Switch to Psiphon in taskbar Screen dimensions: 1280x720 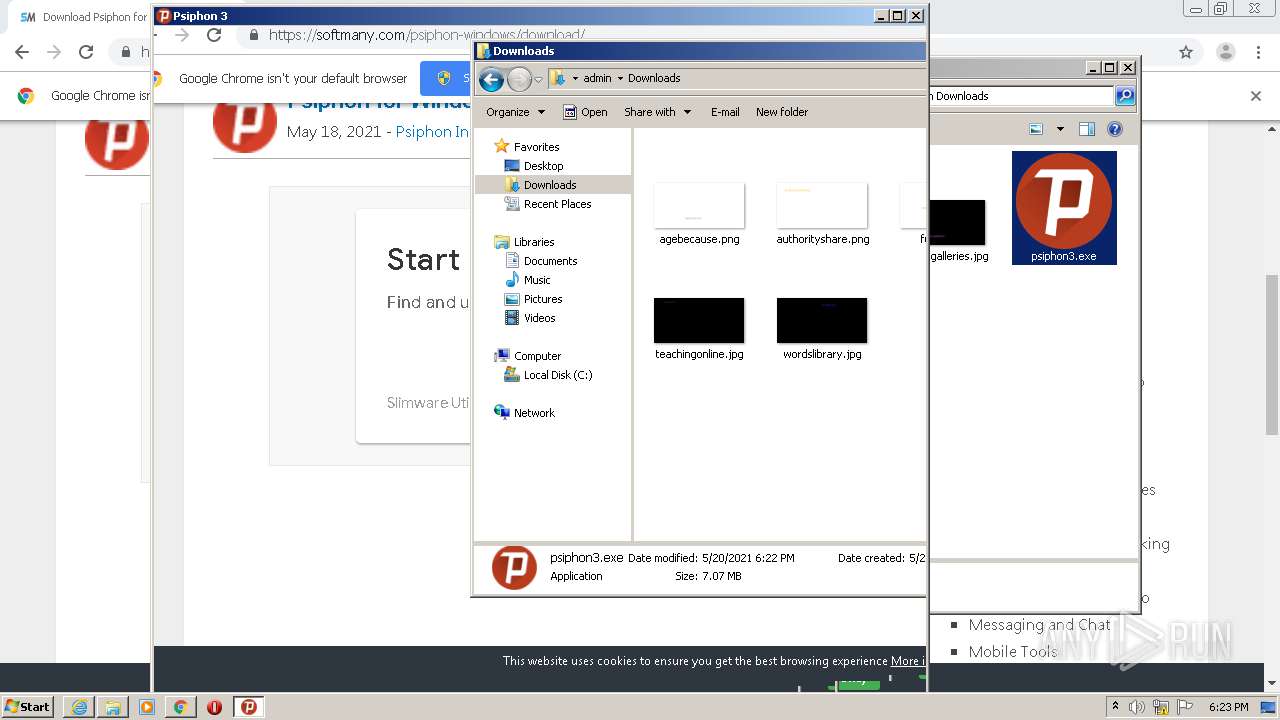coord(249,707)
